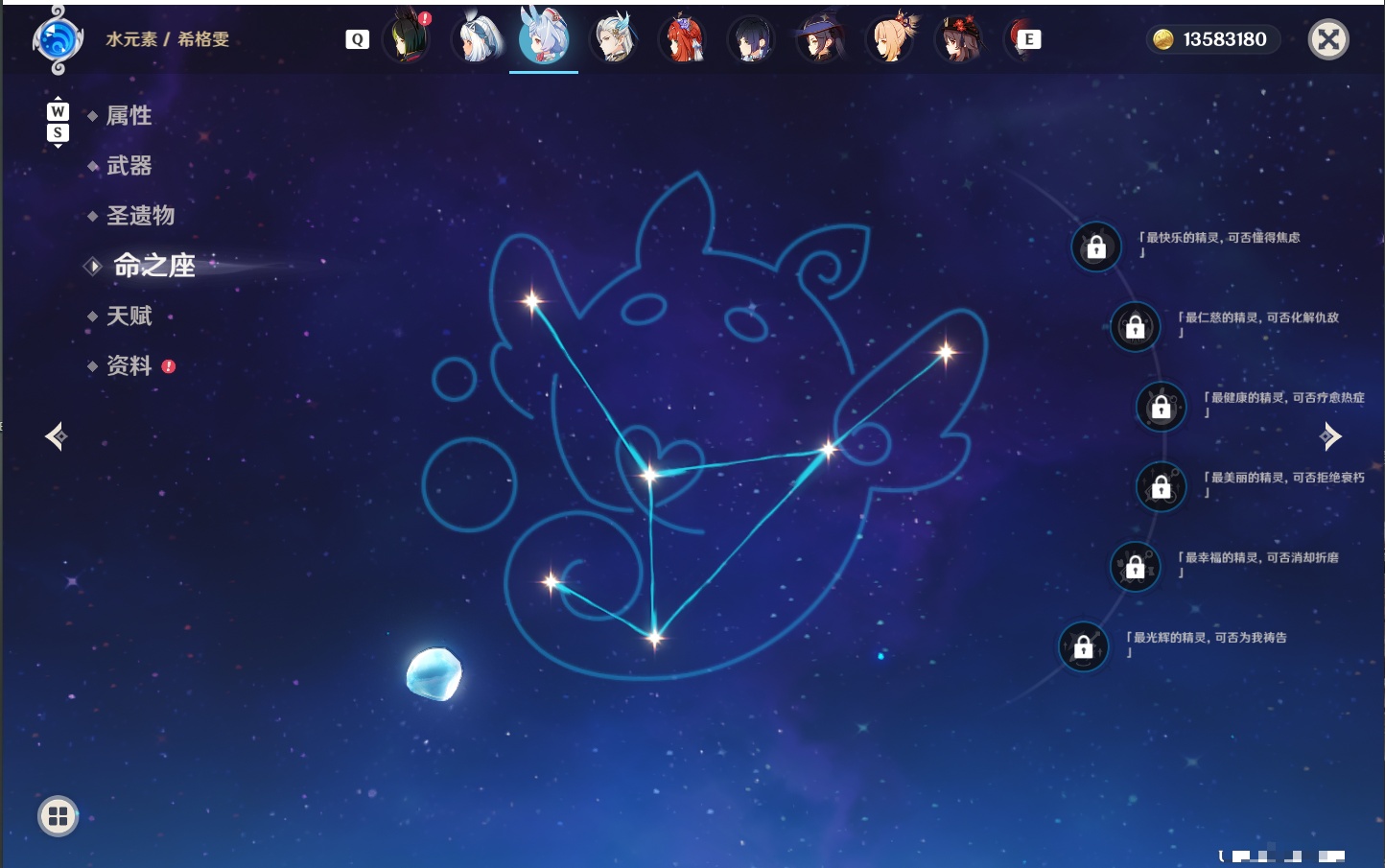This screenshot has width=1385, height=868.
Task: Click the Q key previous-character indicator
Action: (357, 39)
